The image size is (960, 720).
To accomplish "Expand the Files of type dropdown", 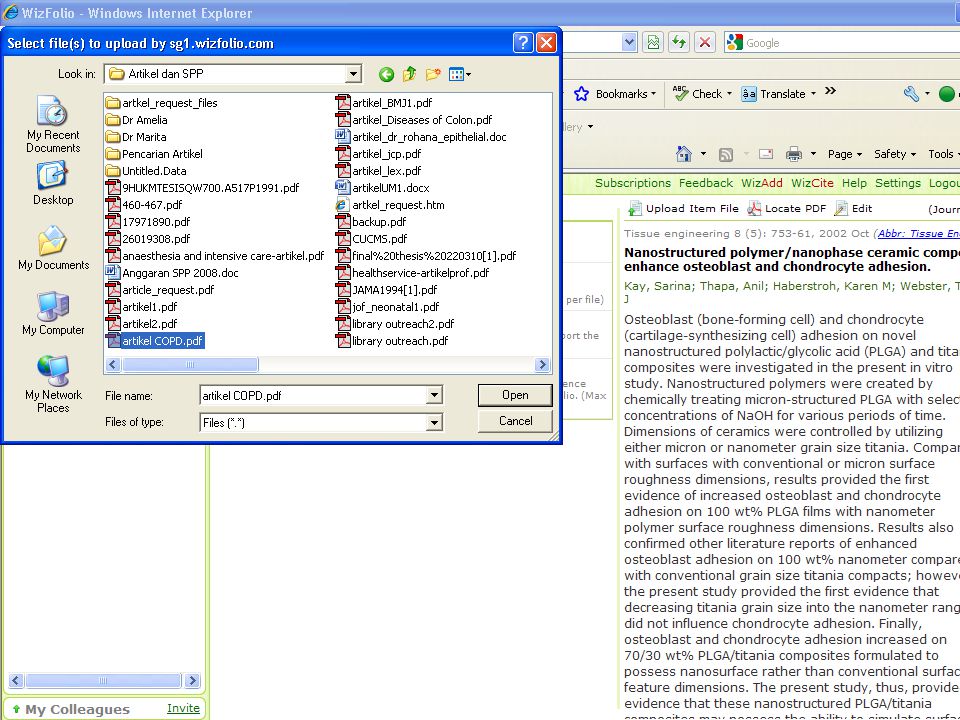I will pyautogui.click(x=434, y=422).
